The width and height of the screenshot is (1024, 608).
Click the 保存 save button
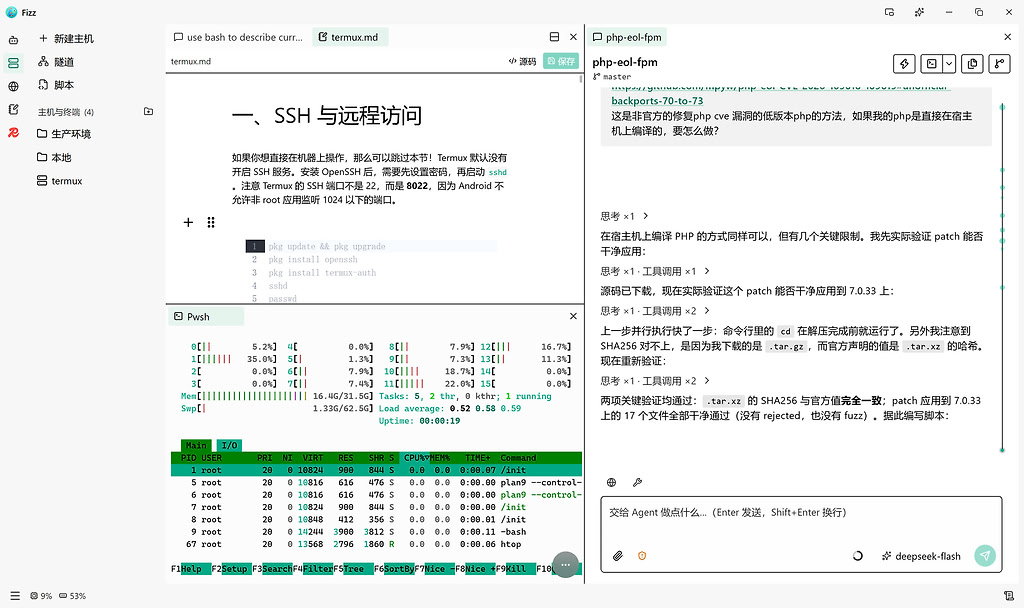(561, 61)
